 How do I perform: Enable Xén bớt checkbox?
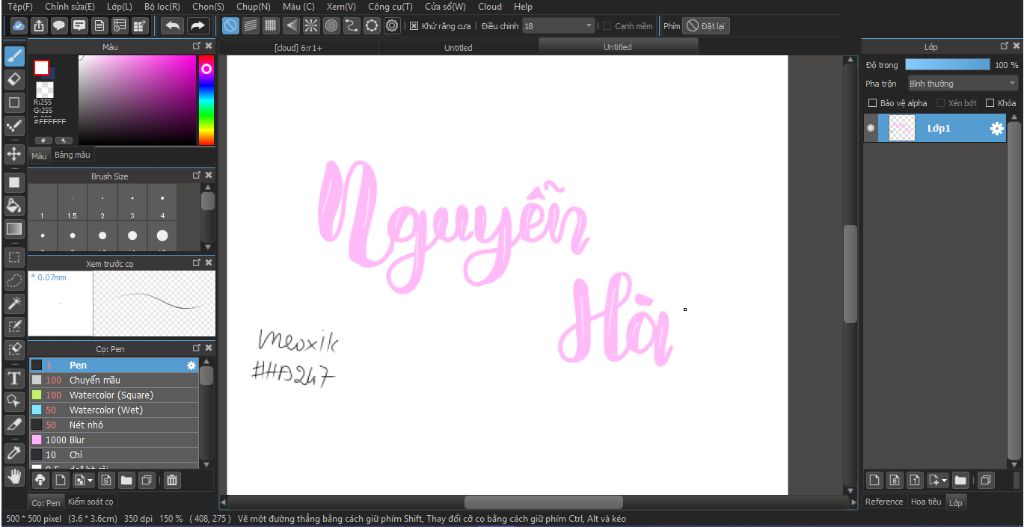pyautogui.click(x=940, y=103)
